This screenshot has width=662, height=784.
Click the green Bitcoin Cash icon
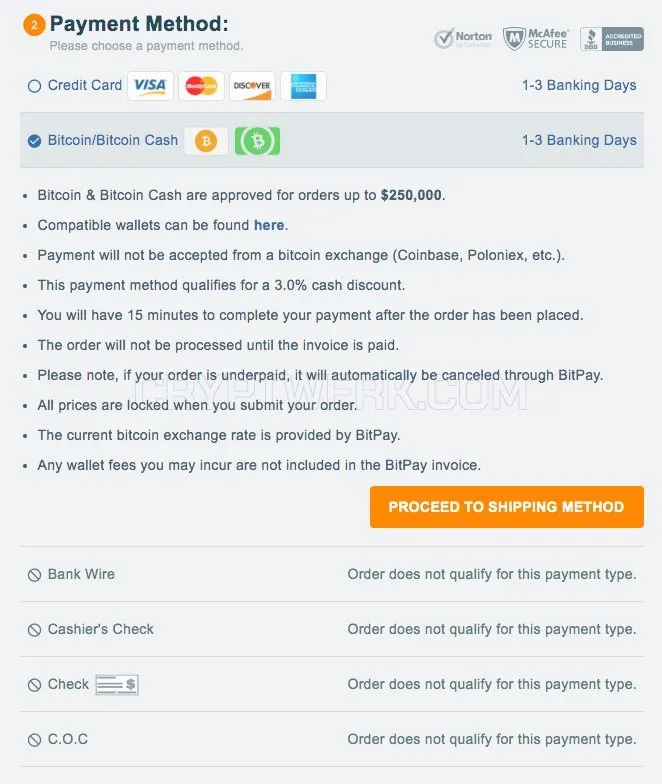258,141
